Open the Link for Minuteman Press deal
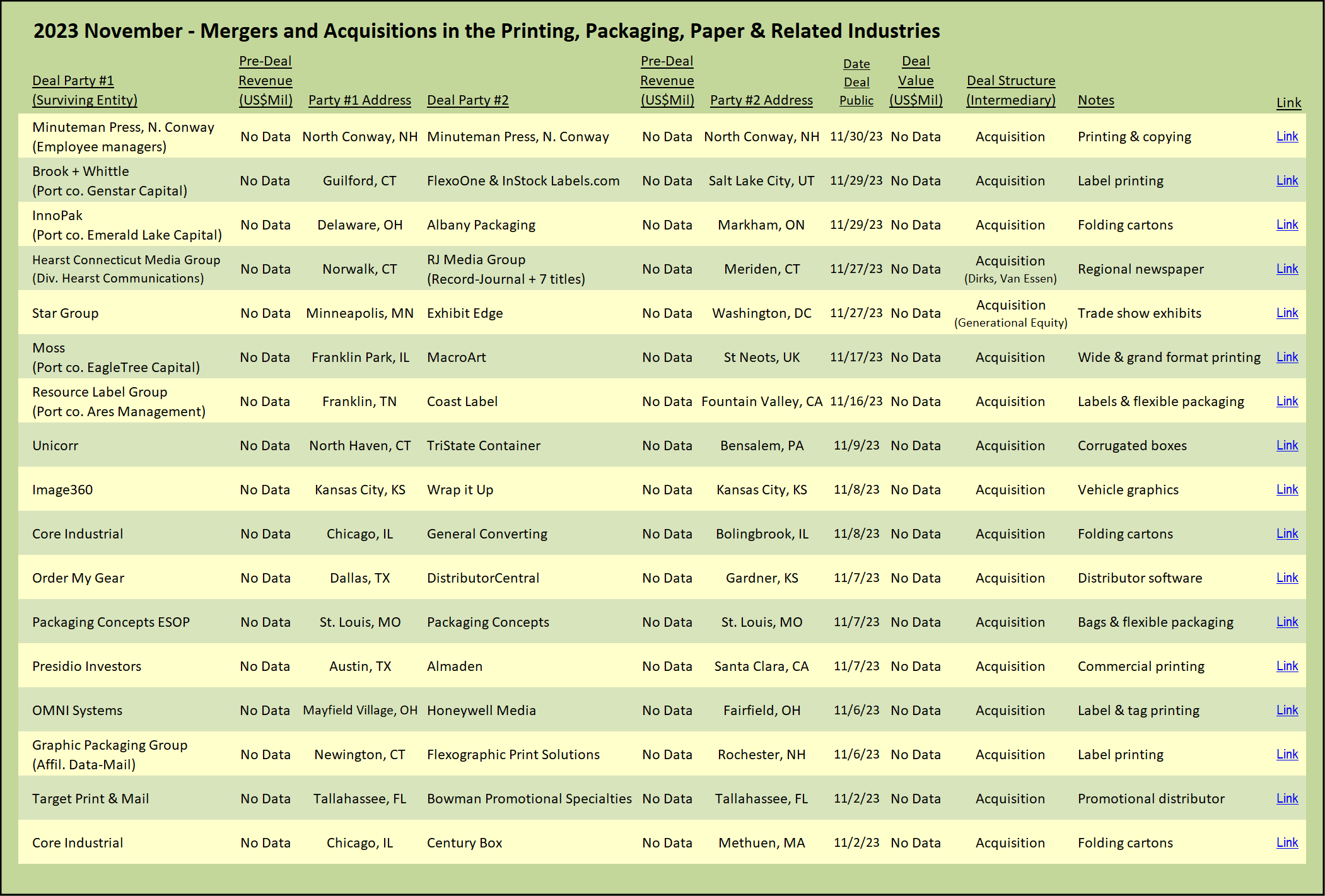This screenshot has width=1325, height=896. pyautogui.click(x=1287, y=136)
